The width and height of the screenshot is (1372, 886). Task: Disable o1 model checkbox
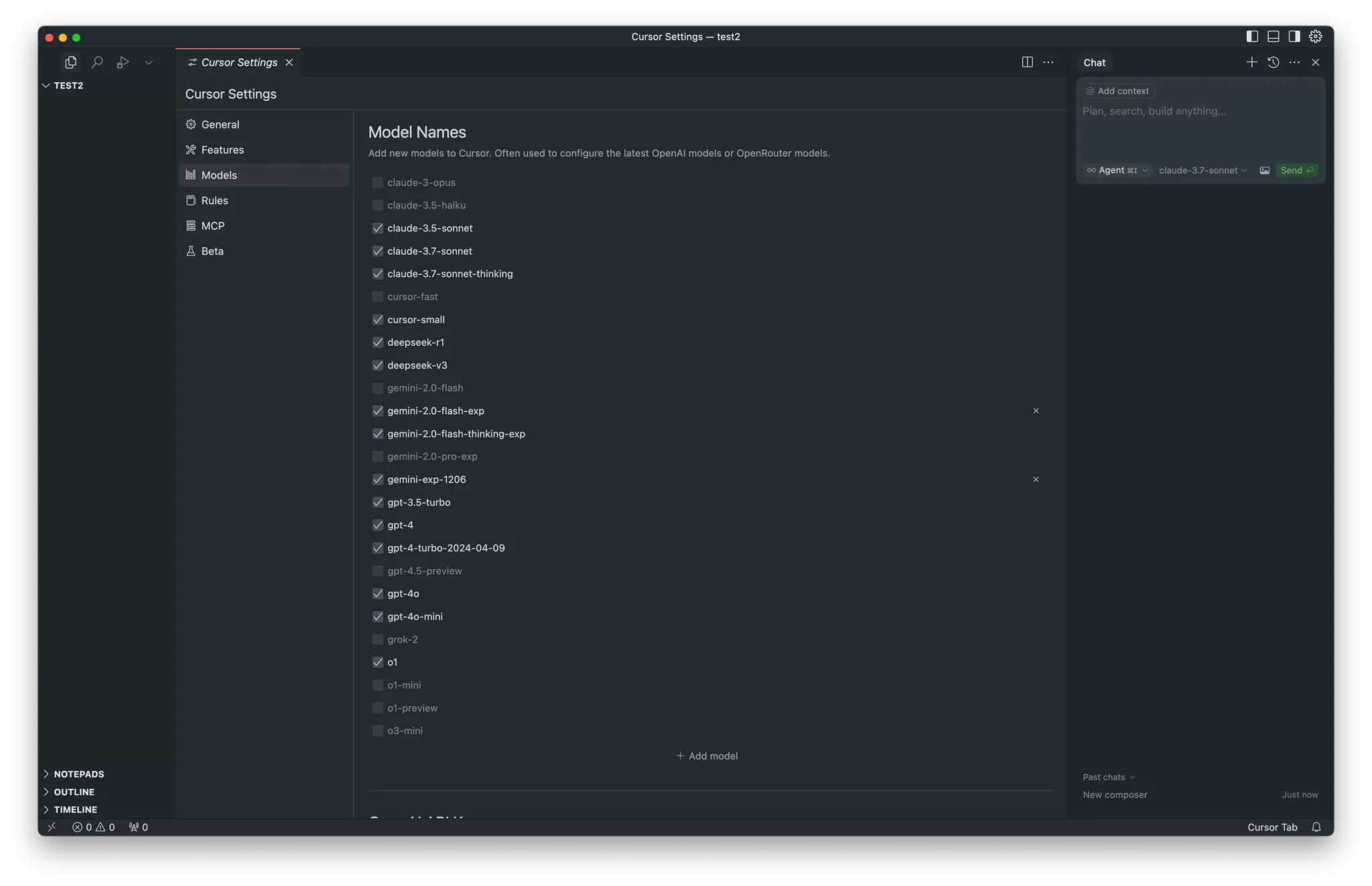pos(378,662)
